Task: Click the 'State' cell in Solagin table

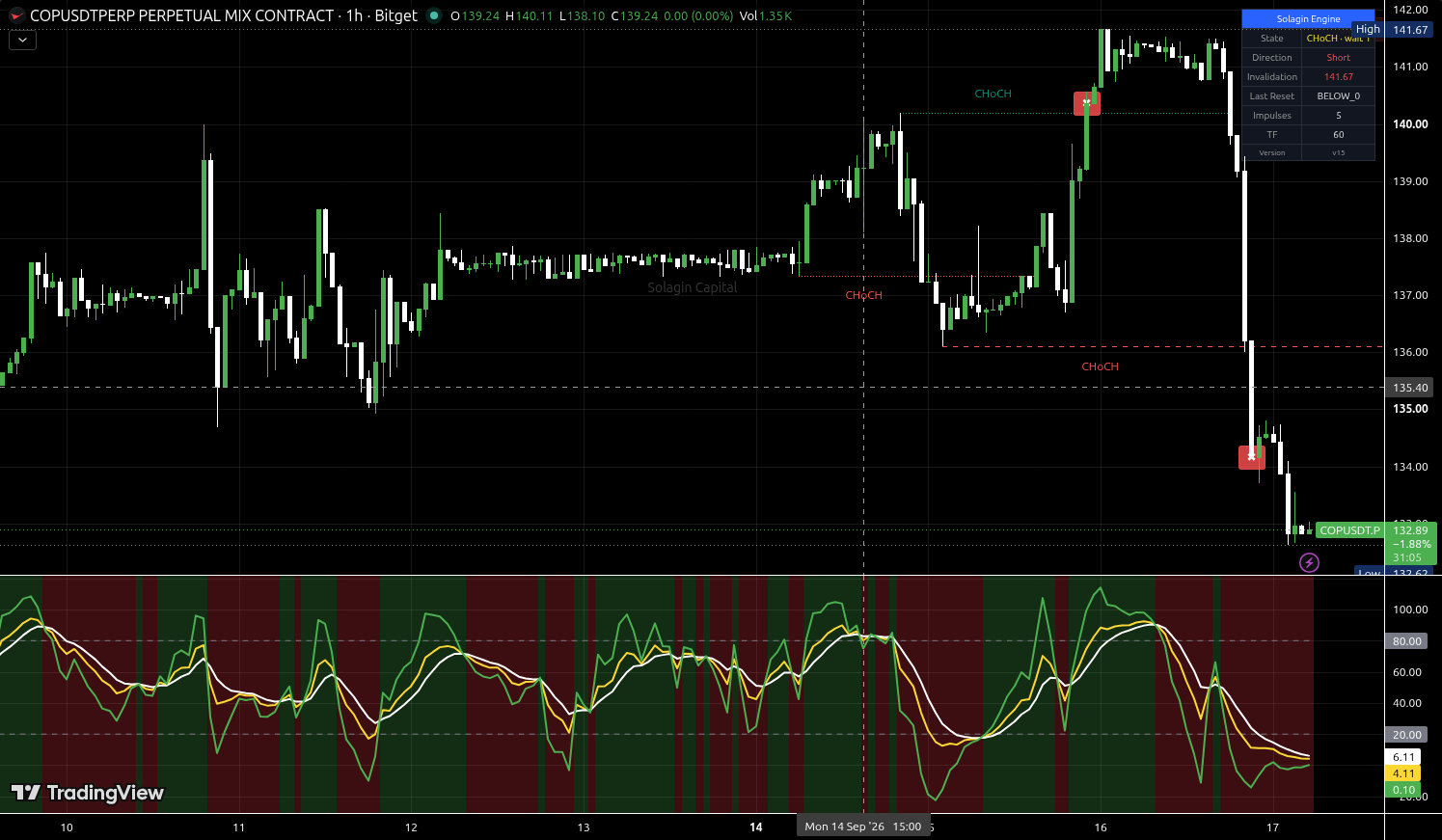Action: [x=1272, y=39]
